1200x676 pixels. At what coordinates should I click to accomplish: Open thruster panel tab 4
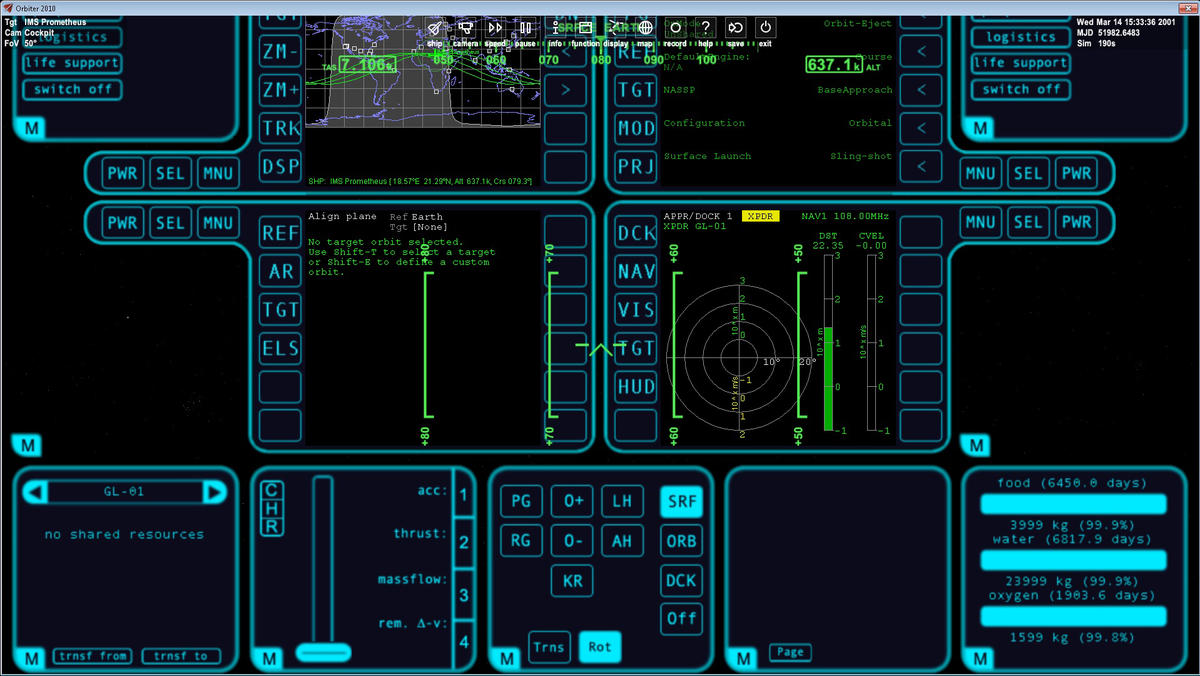(x=463, y=641)
